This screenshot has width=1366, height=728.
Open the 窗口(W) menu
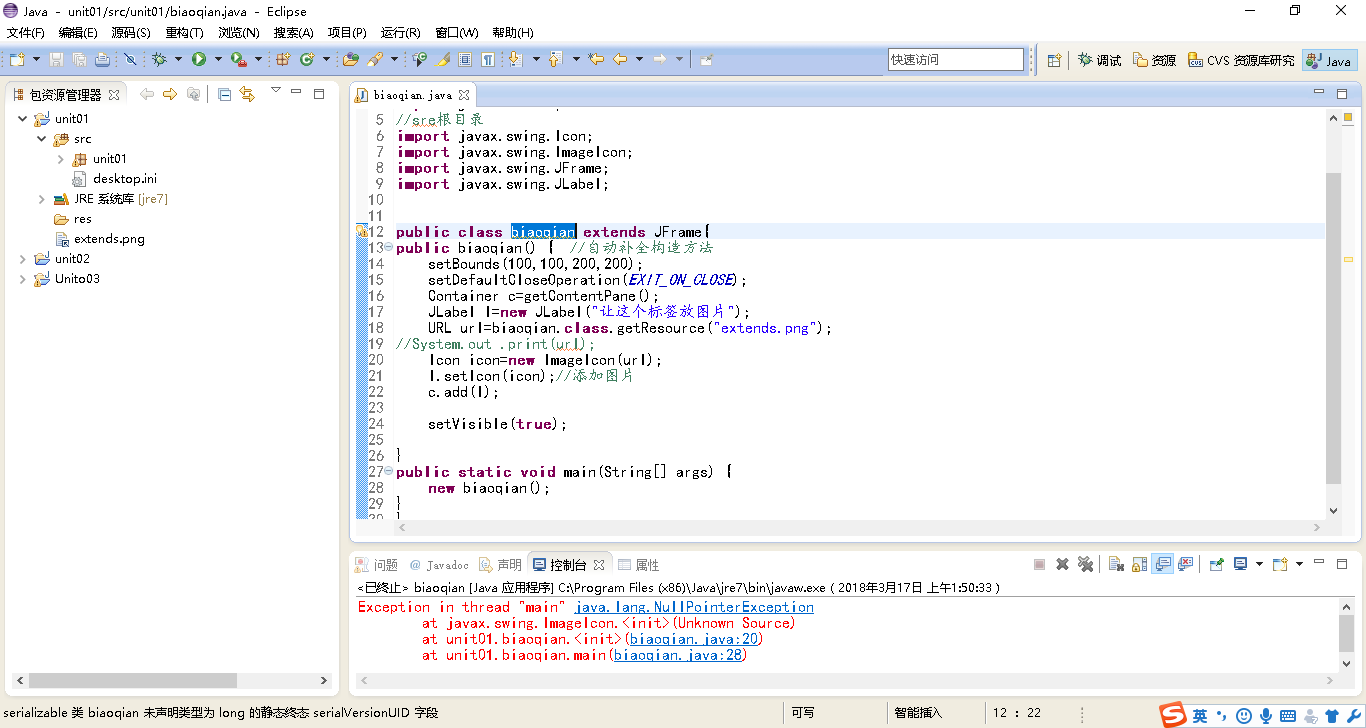click(457, 33)
